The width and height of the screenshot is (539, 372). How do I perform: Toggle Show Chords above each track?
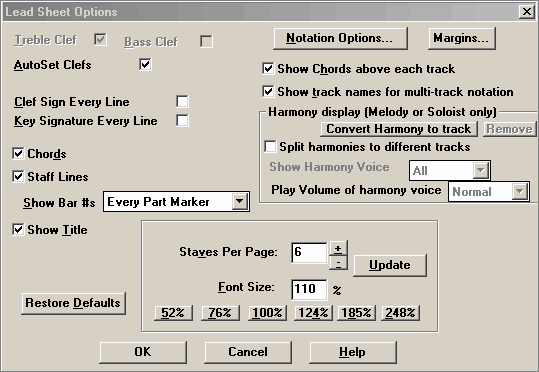click(268, 69)
